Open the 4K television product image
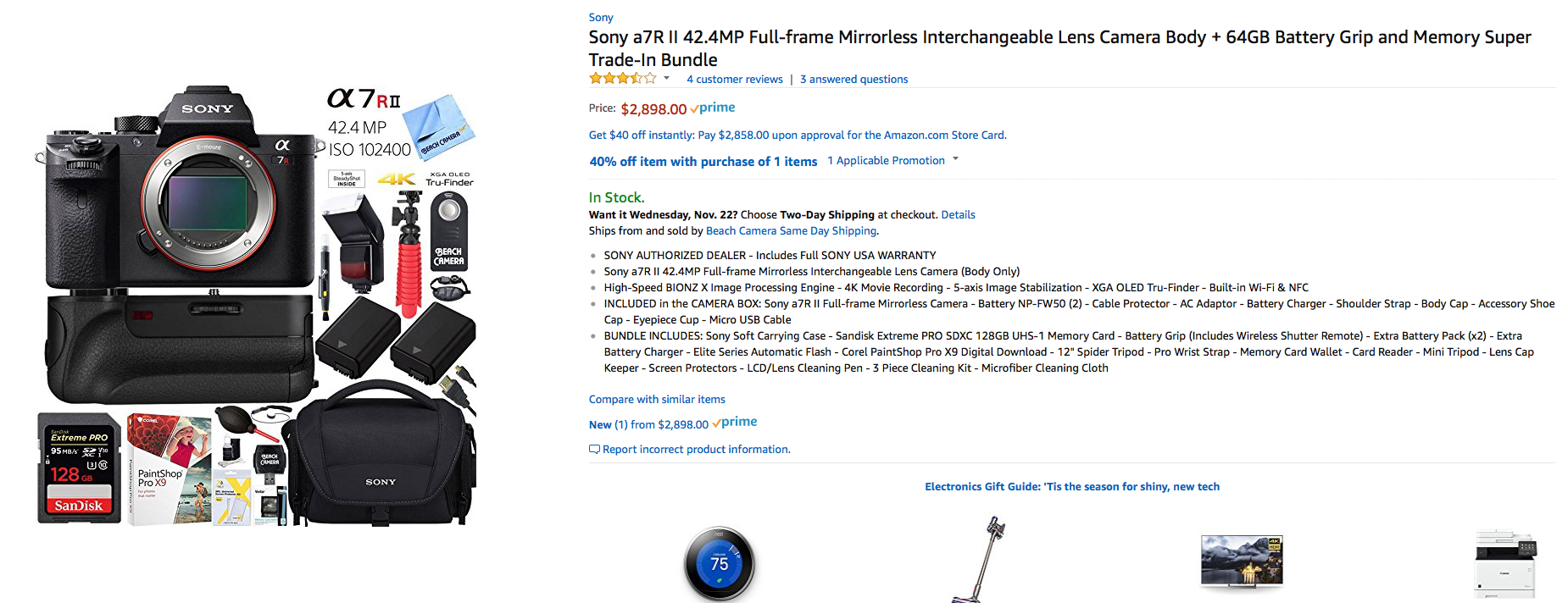The width and height of the screenshot is (1568, 603). (x=1242, y=561)
